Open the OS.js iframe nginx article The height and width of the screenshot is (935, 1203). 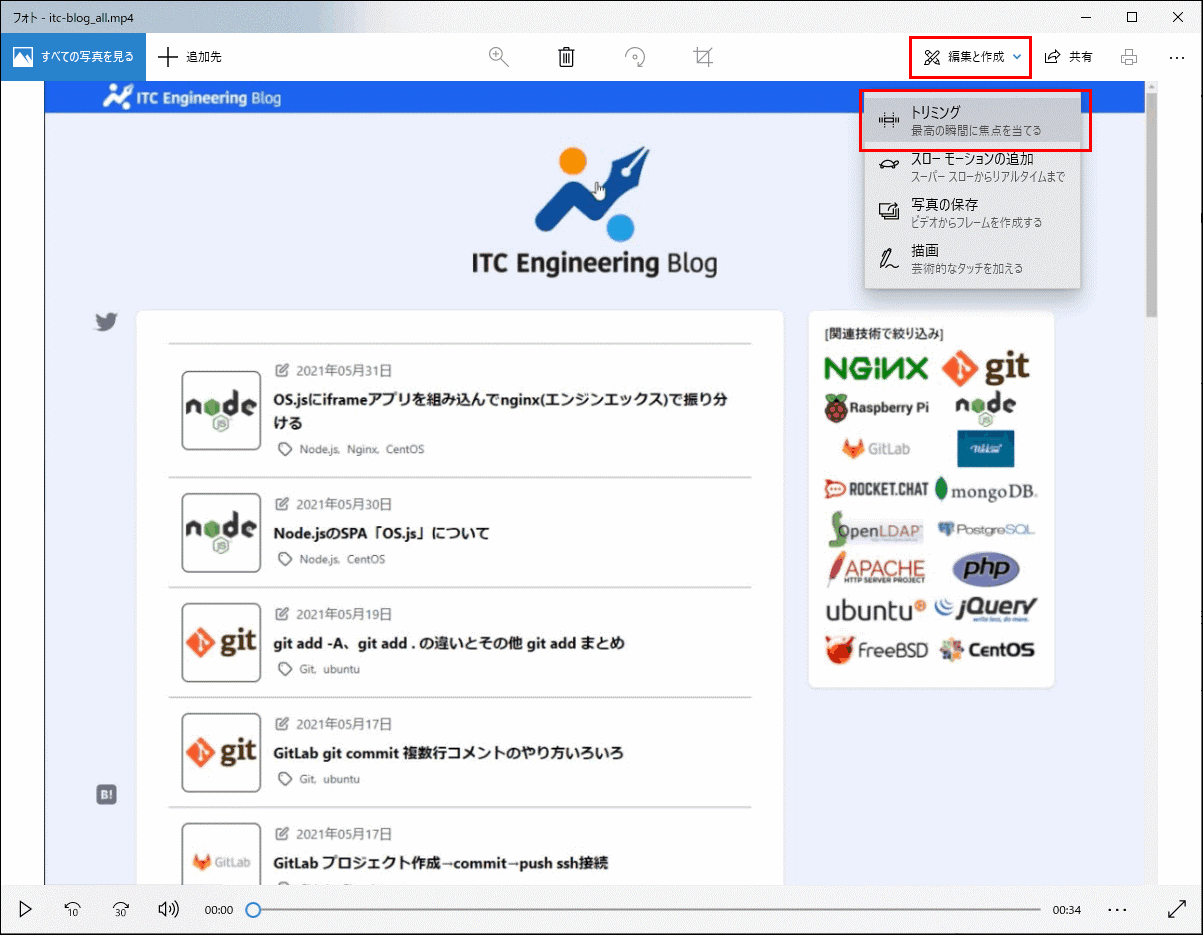point(500,410)
